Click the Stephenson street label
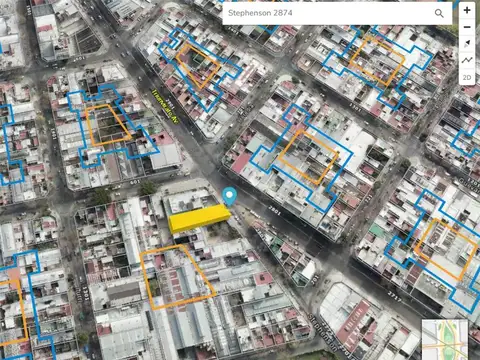The height and width of the screenshot is (360, 480). [x=322, y=332]
